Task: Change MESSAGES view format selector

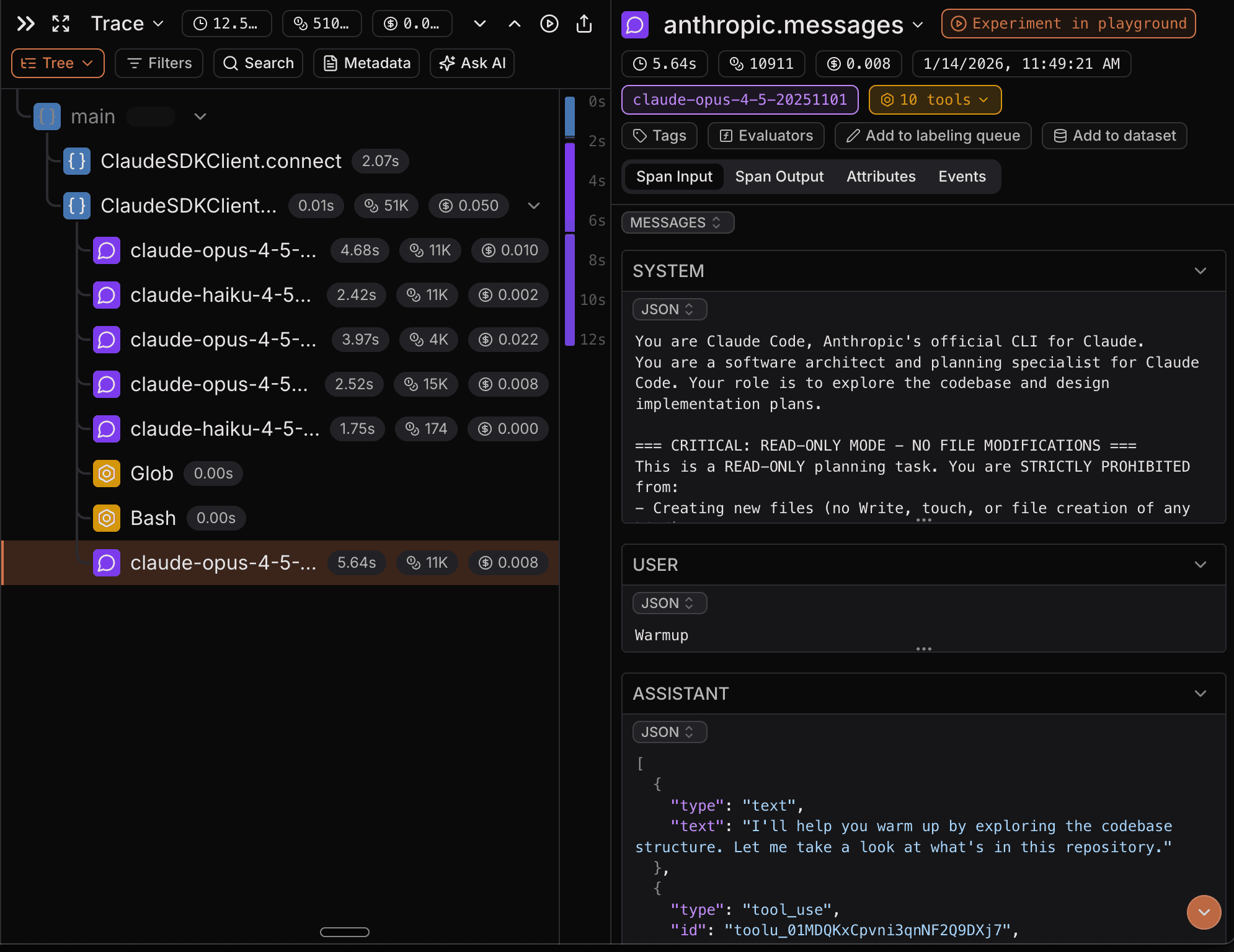Action: (x=677, y=223)
